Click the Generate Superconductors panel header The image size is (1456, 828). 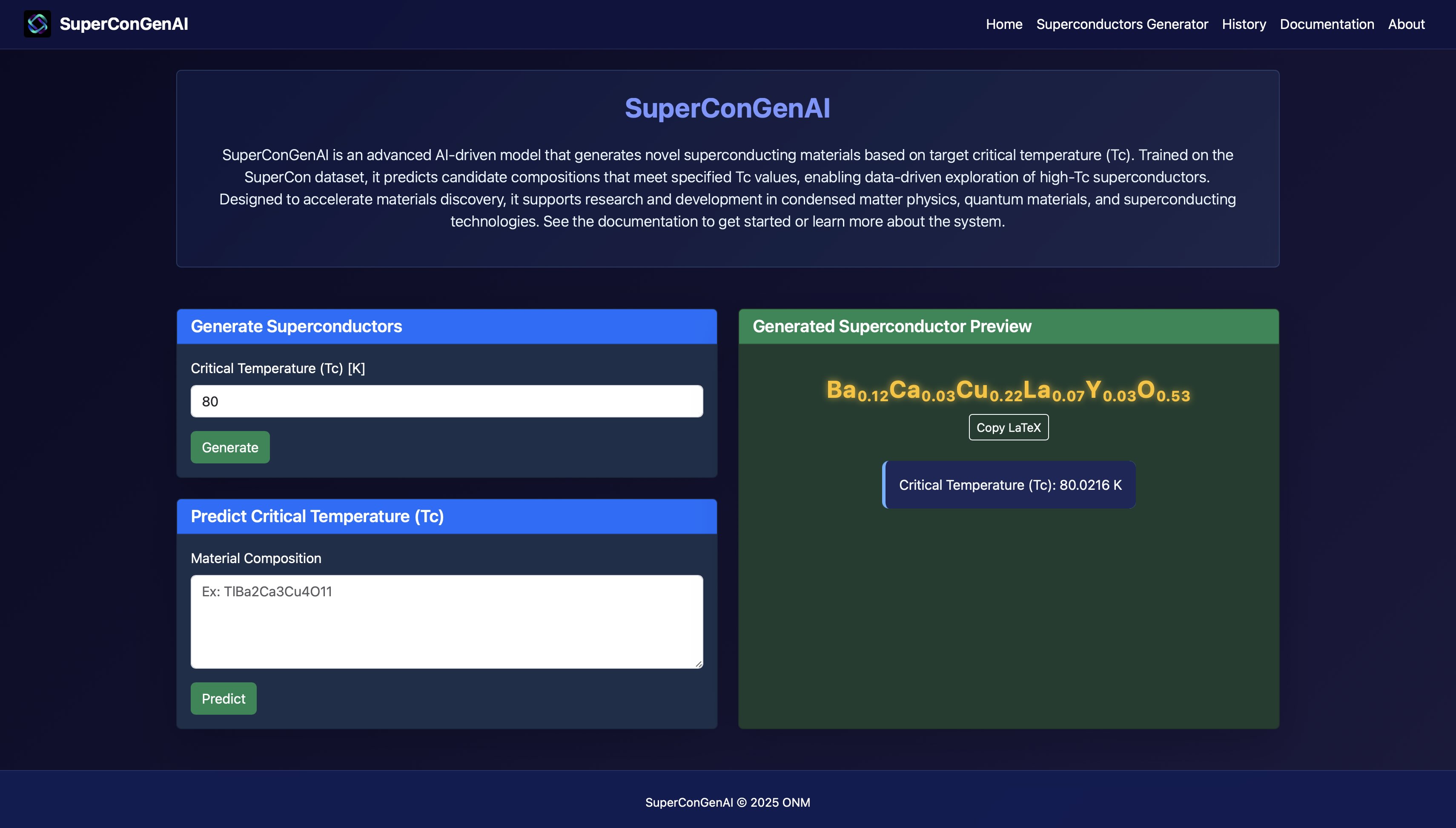coord(297,326)
